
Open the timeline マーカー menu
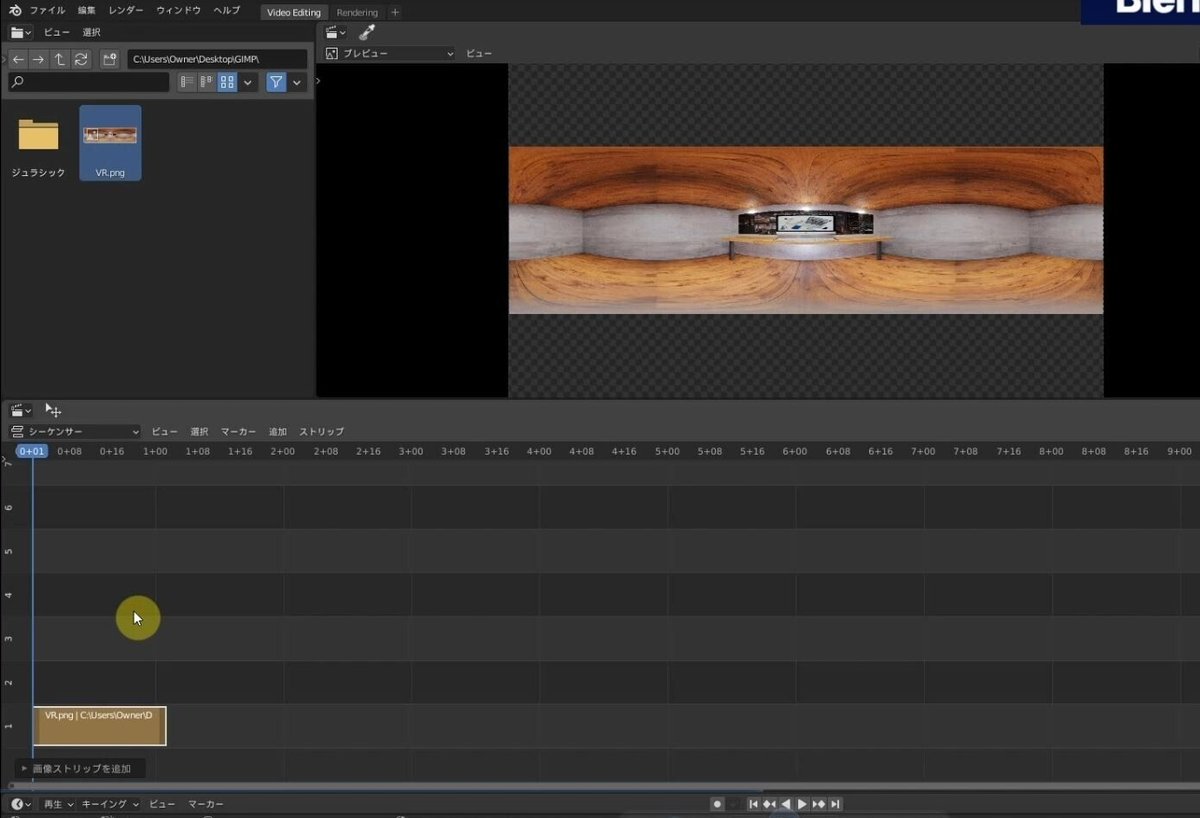point(206,804)
